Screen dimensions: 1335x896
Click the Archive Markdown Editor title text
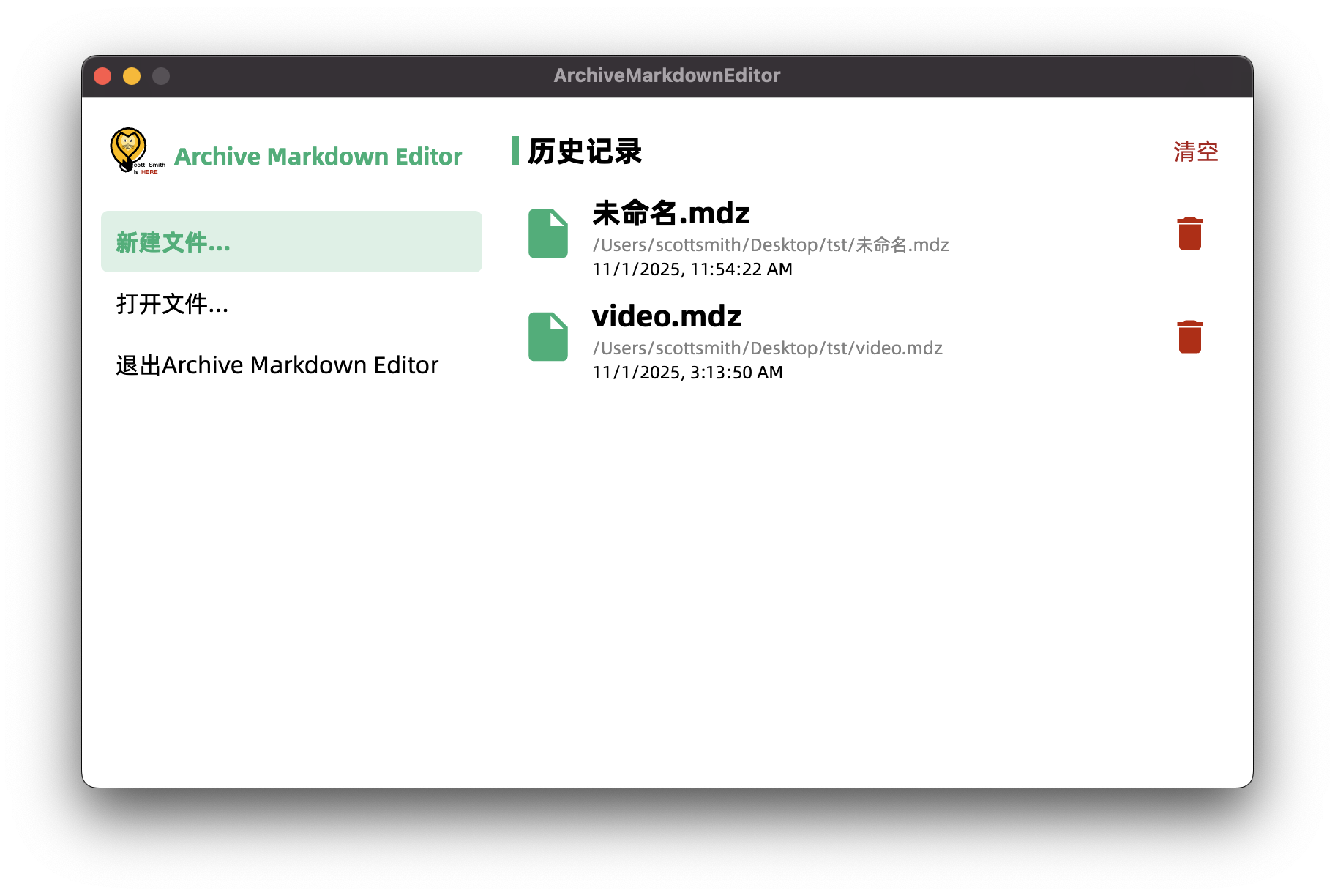click(x=318, y=155)
